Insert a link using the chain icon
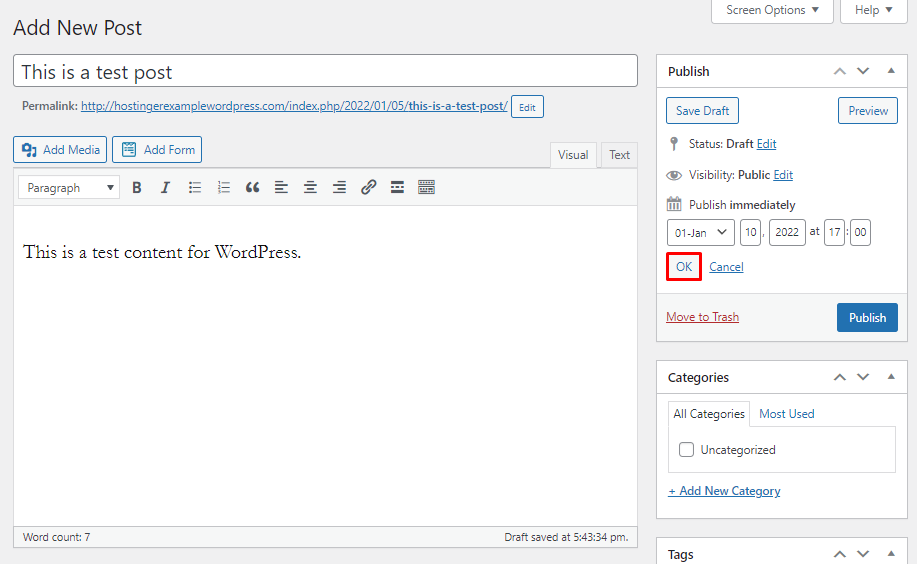The width and height of the screenshot is (917, 564). tap(369, 187)
